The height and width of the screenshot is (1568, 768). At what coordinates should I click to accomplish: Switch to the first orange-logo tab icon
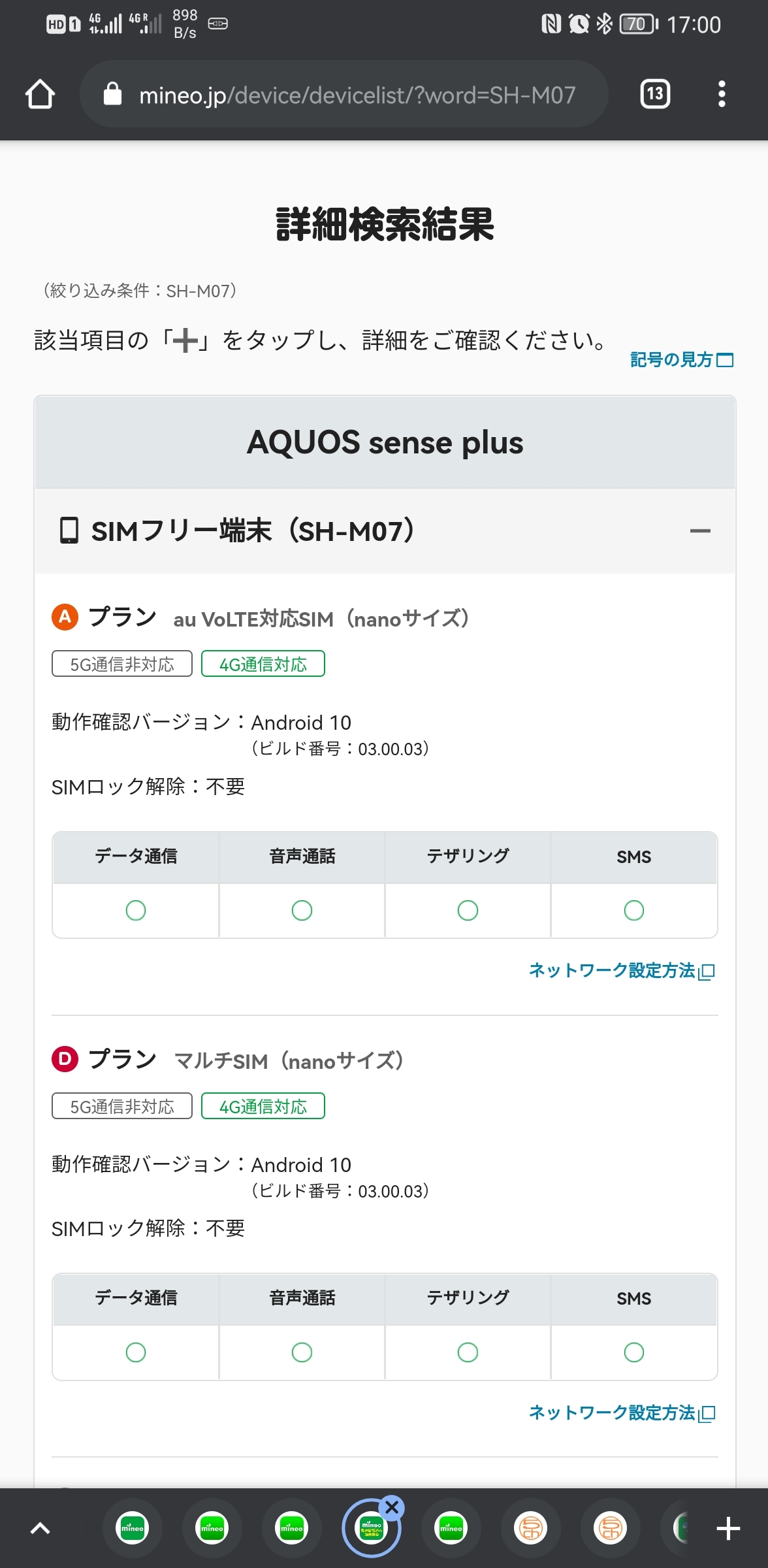[x=531, y=1529]
